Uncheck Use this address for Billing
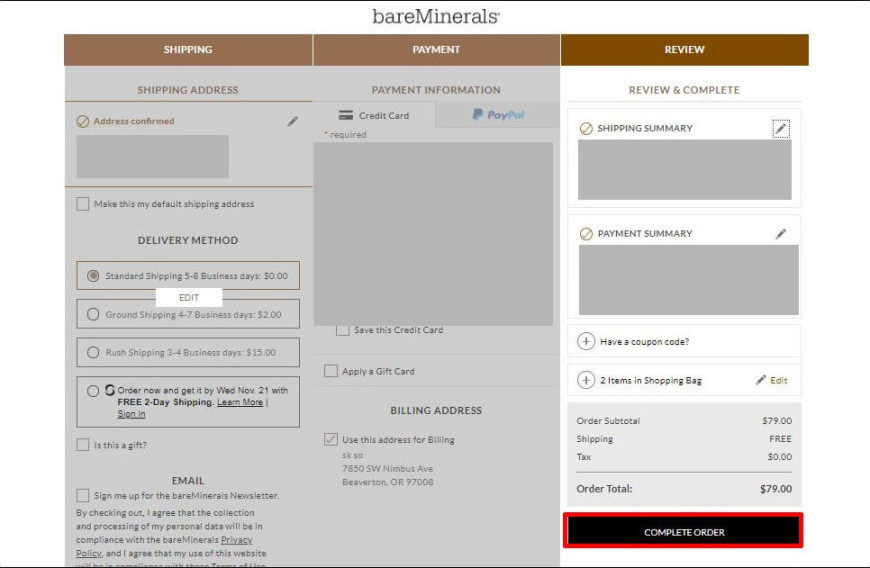The image size is (870, 568). tap(331, 439)
